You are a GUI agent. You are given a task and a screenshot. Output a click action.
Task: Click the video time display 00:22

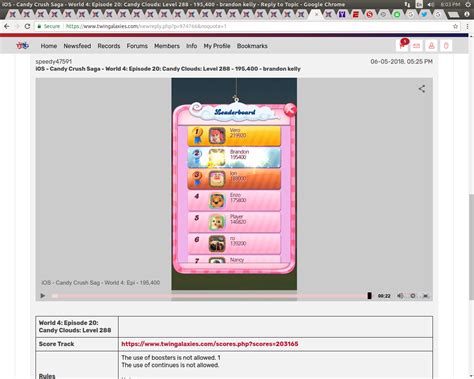click(384, 296)
